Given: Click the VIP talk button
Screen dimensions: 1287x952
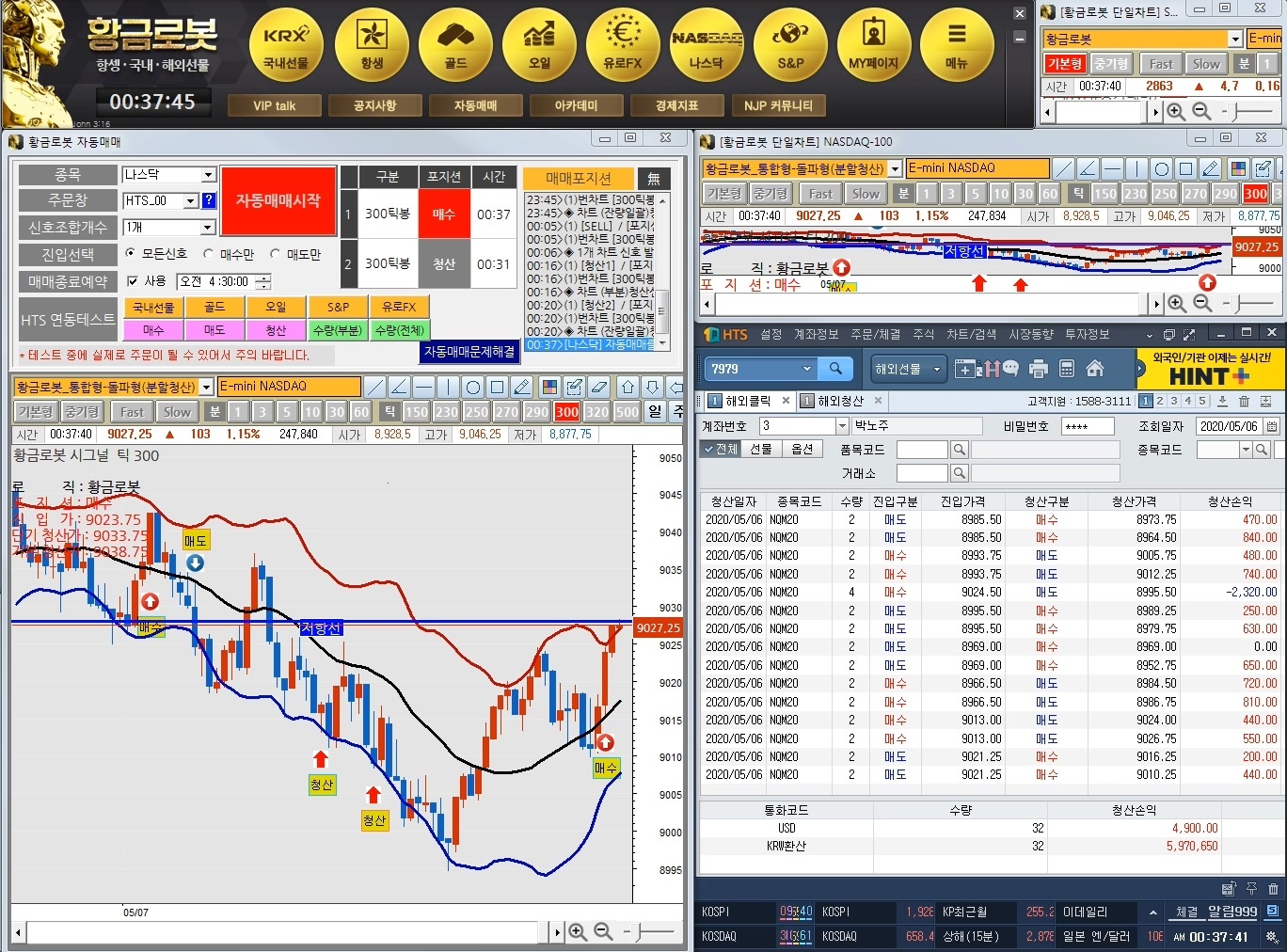Looking at the screenshot, I should coord(274,105).
